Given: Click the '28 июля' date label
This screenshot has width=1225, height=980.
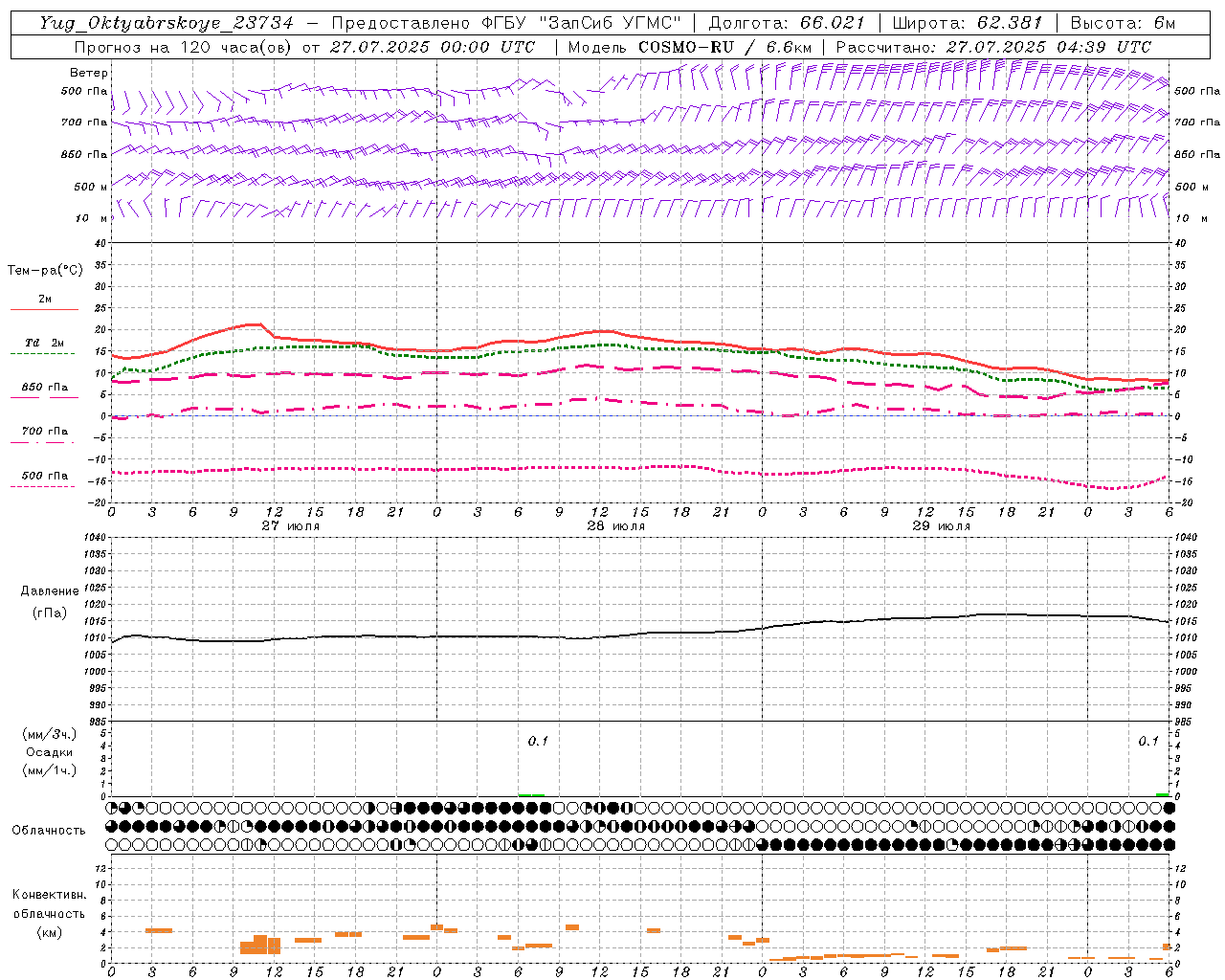Looking at the screenshot, I should [x=616, y=526].
